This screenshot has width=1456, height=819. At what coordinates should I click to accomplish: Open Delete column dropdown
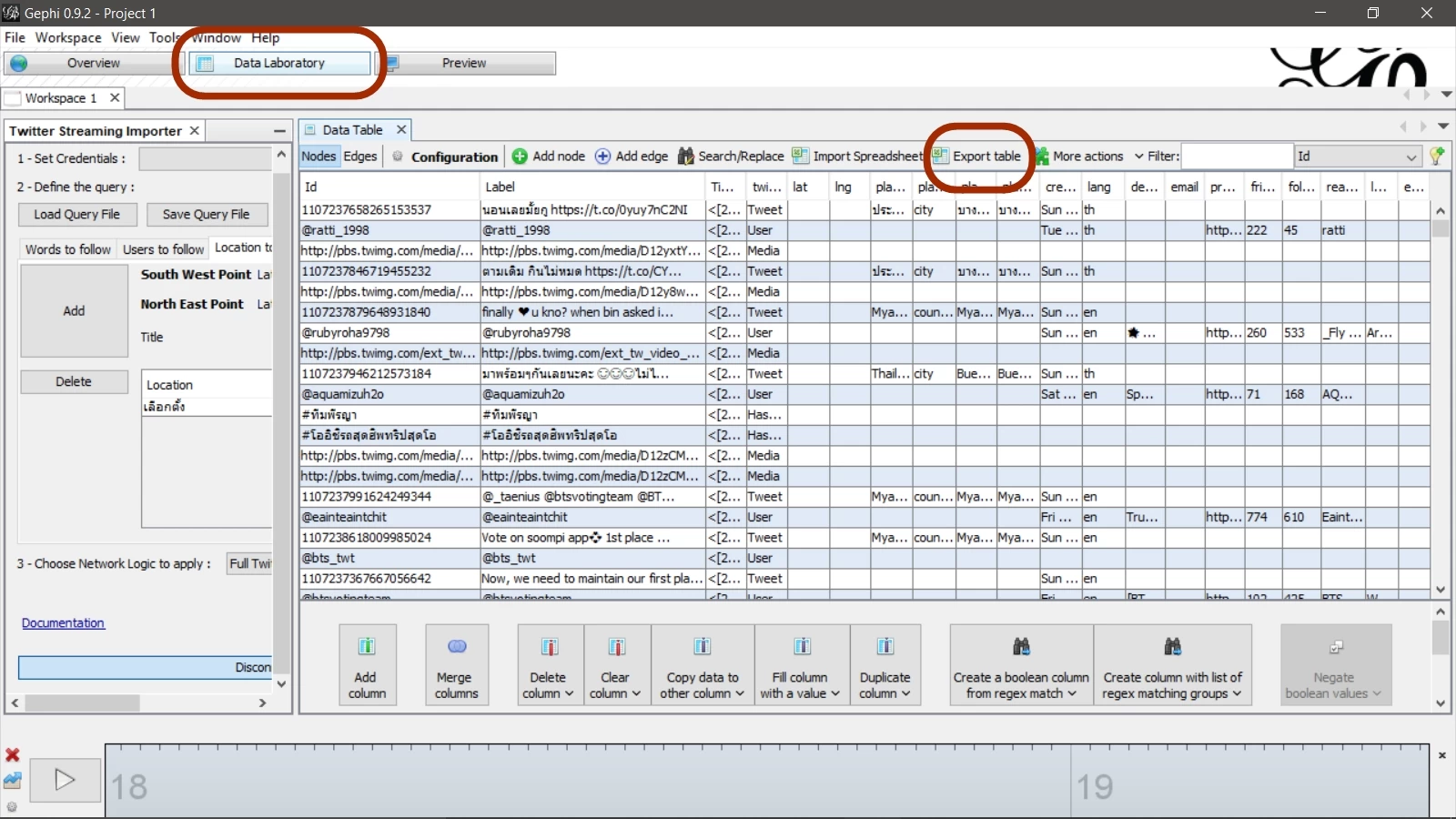click(x=550, y=664)
